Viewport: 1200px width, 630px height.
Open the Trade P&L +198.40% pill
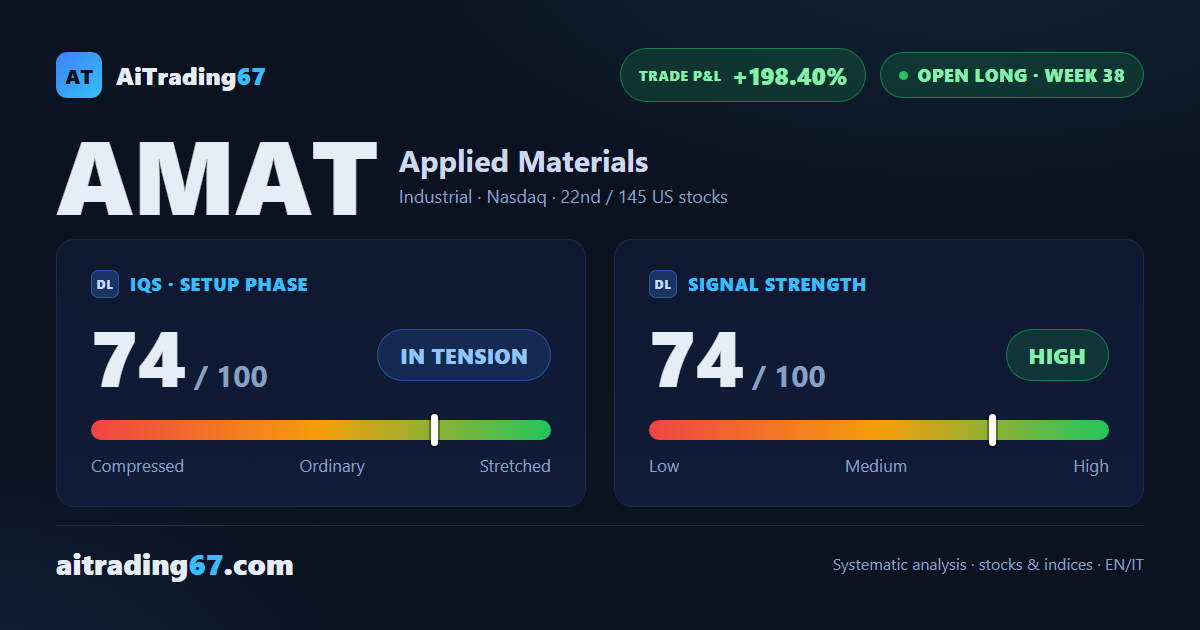tap(743, 75)
